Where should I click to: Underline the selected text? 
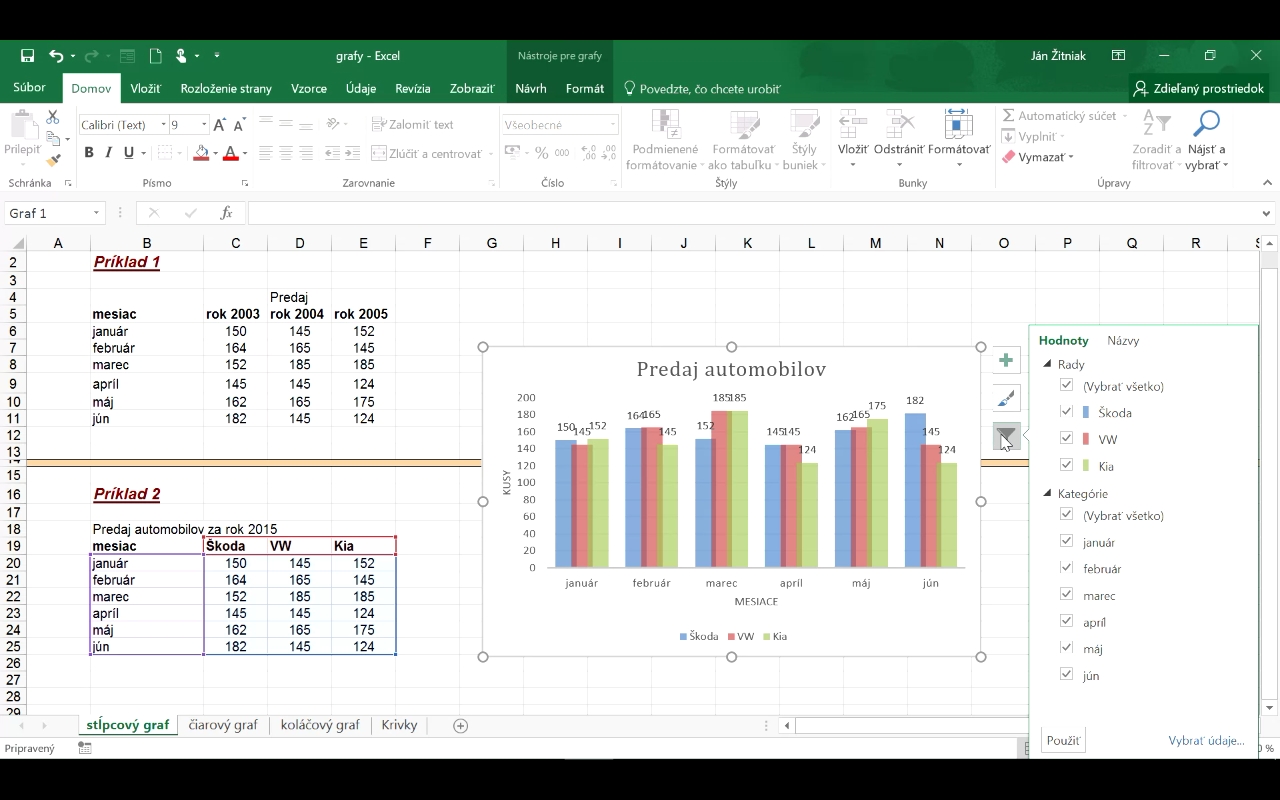[x=128, y=153]
